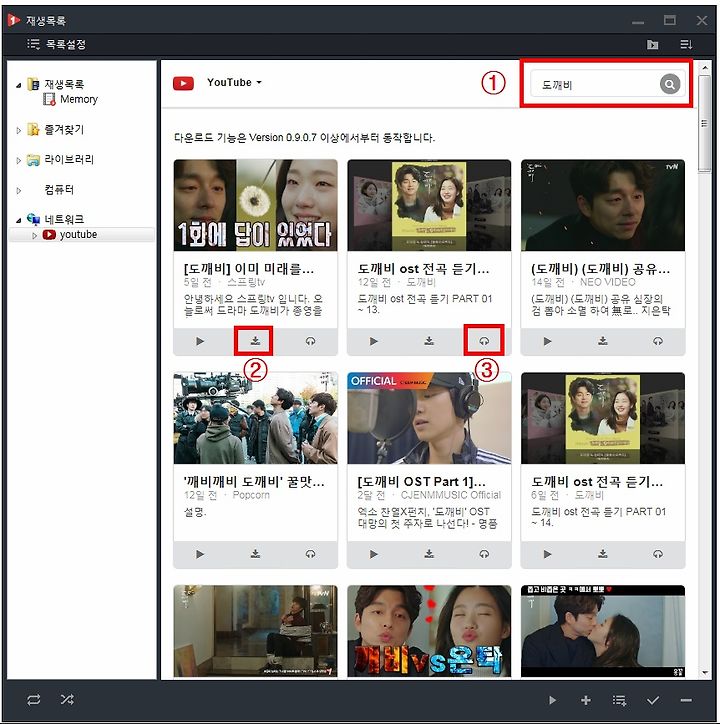Expand the 컴퓨터 tree node
This screenshot has width=720, height=724.
click(x=18, y=190)
